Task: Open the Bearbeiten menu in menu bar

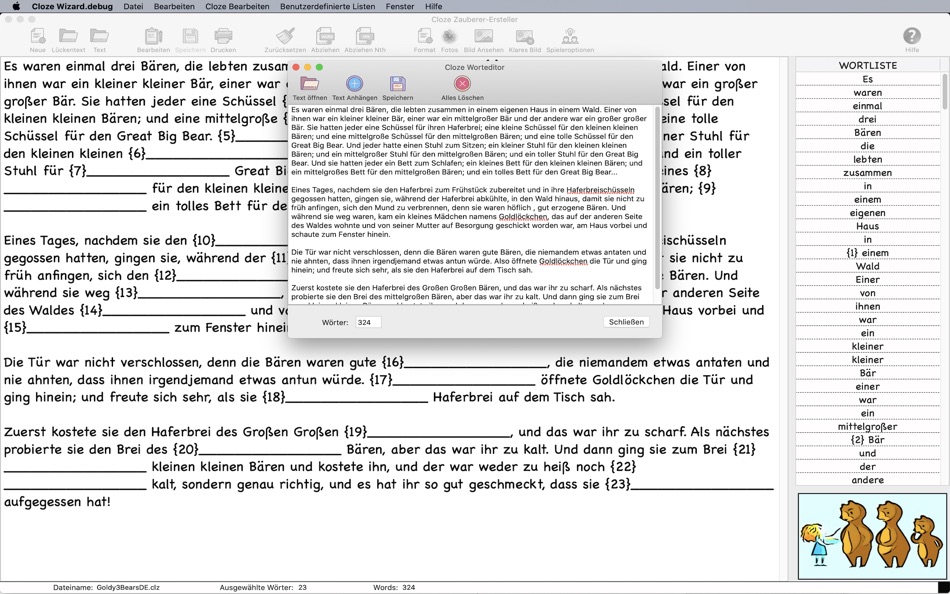Action: (174, 6)
